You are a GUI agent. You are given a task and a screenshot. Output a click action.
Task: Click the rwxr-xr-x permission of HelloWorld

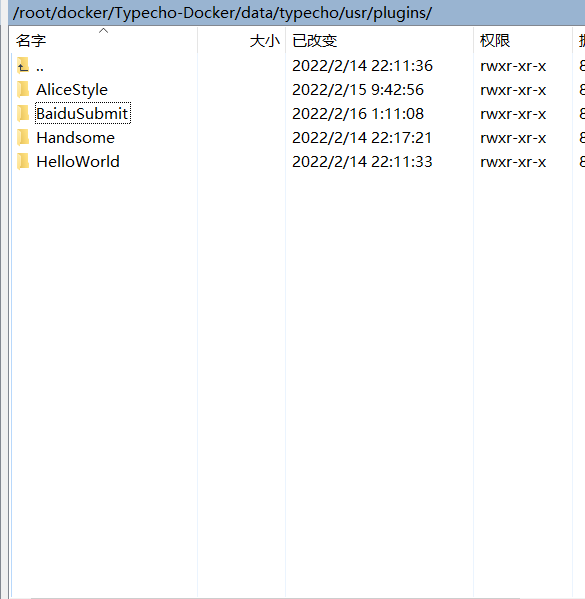(513, 162)
